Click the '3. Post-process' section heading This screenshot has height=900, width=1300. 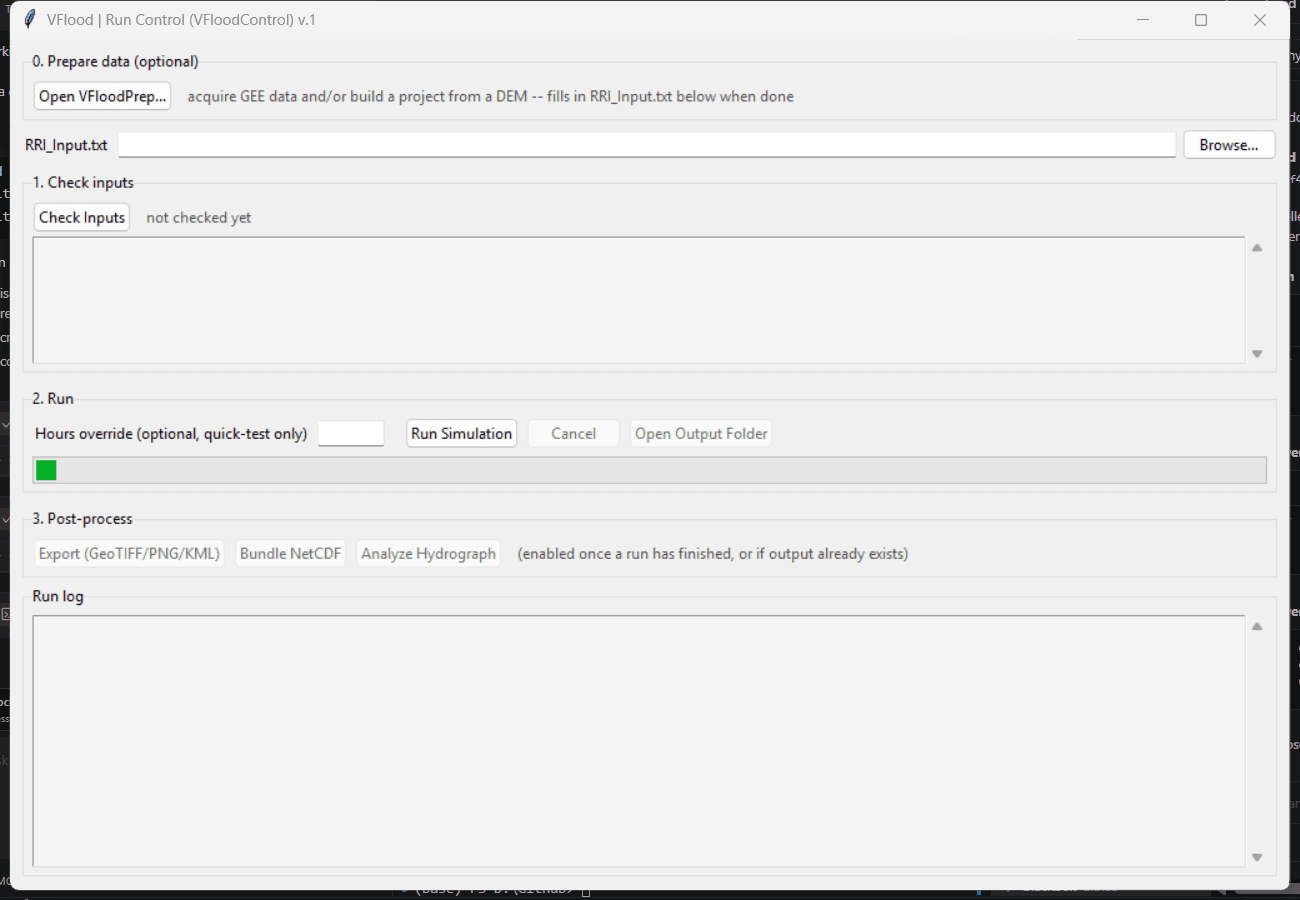pos(82,519)
